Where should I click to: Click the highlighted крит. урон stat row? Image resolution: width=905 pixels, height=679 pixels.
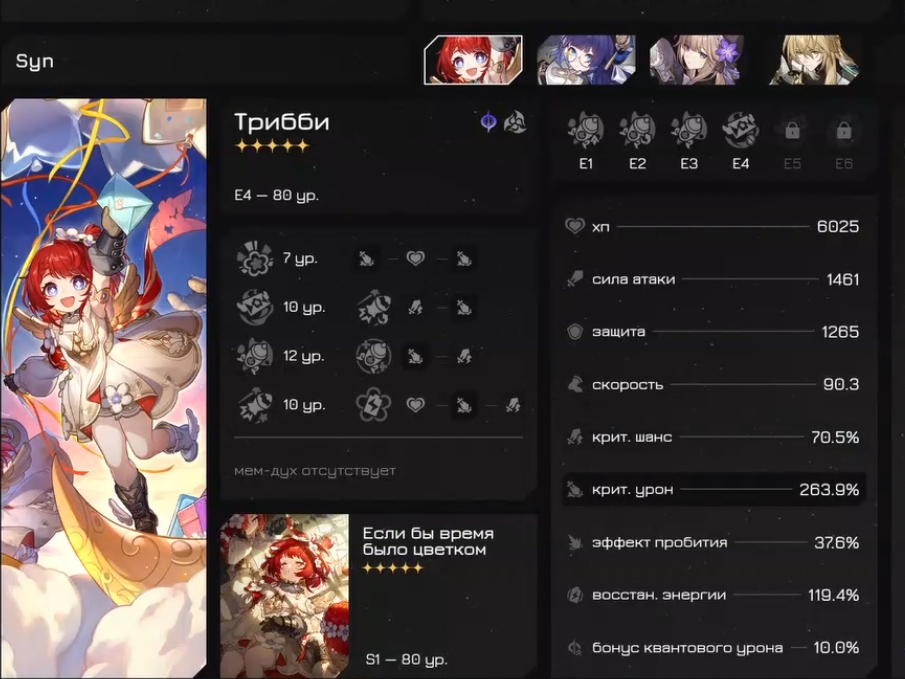714,490
